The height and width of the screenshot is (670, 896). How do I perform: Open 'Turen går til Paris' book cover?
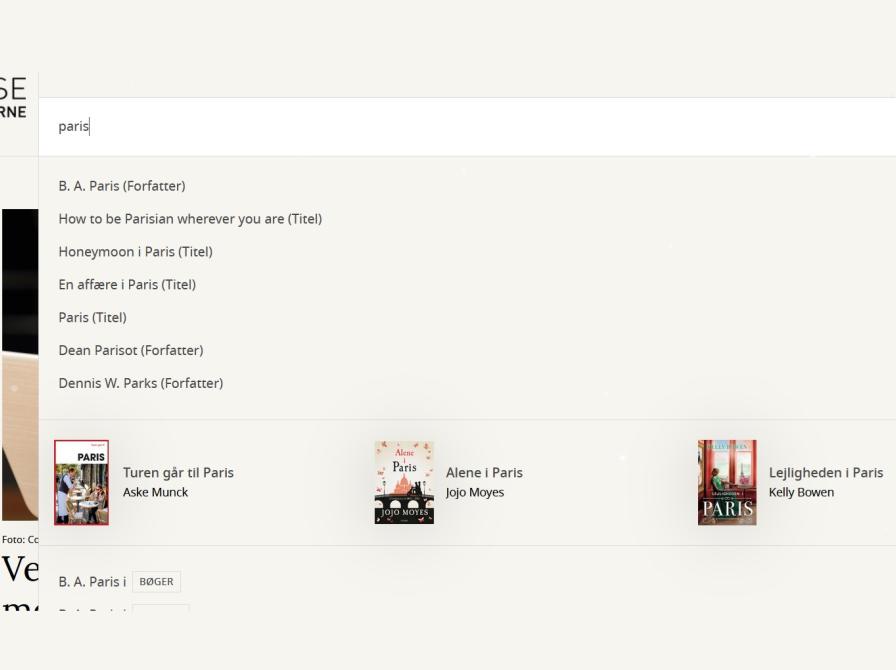pyautogui.click(x=81, y=482)
